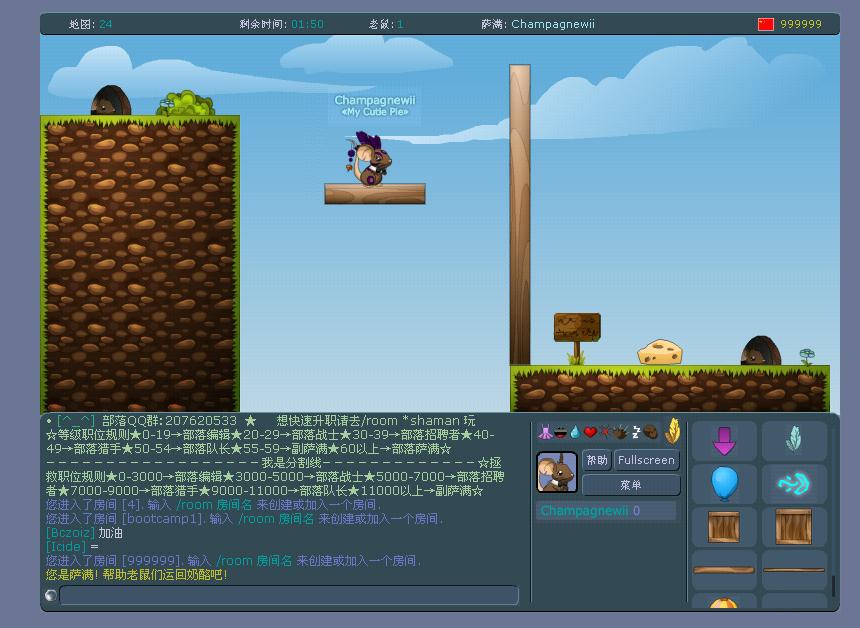
Task: Click the shaman item panel scrollbar
Action: click(x=833, y=586)
